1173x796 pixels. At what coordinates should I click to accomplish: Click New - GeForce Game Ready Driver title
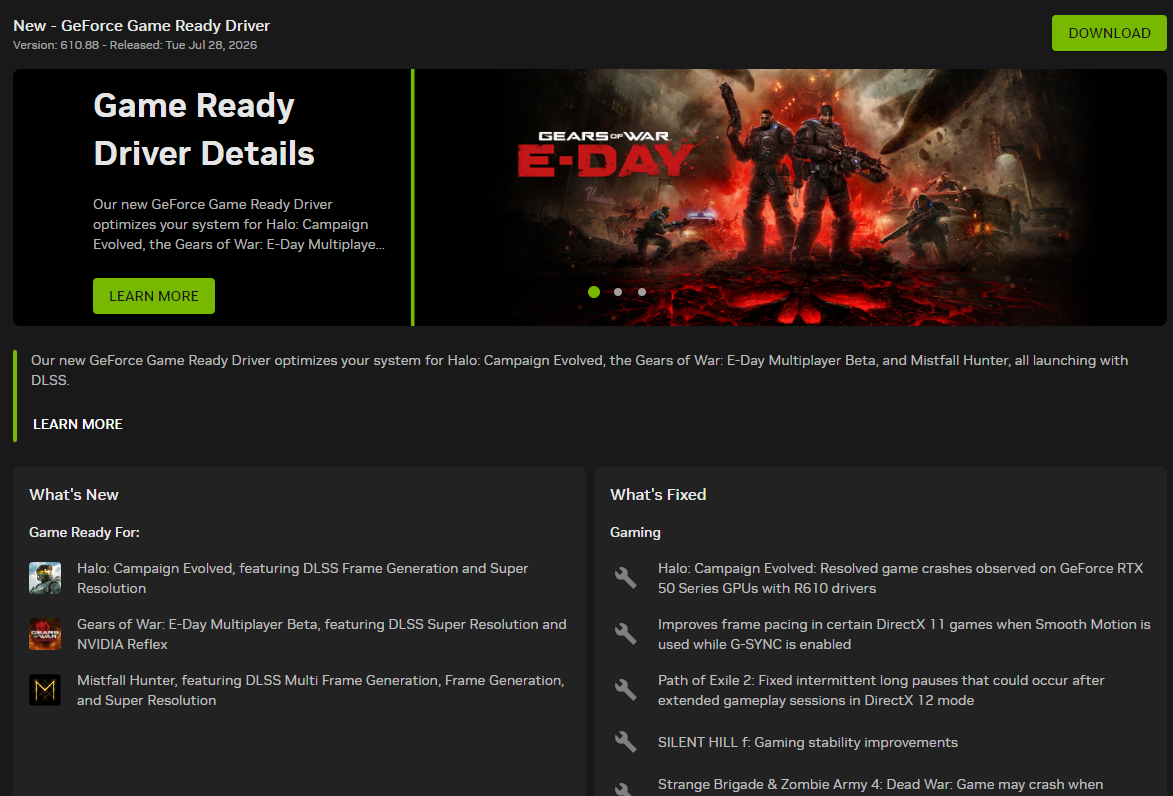point(141,25)
